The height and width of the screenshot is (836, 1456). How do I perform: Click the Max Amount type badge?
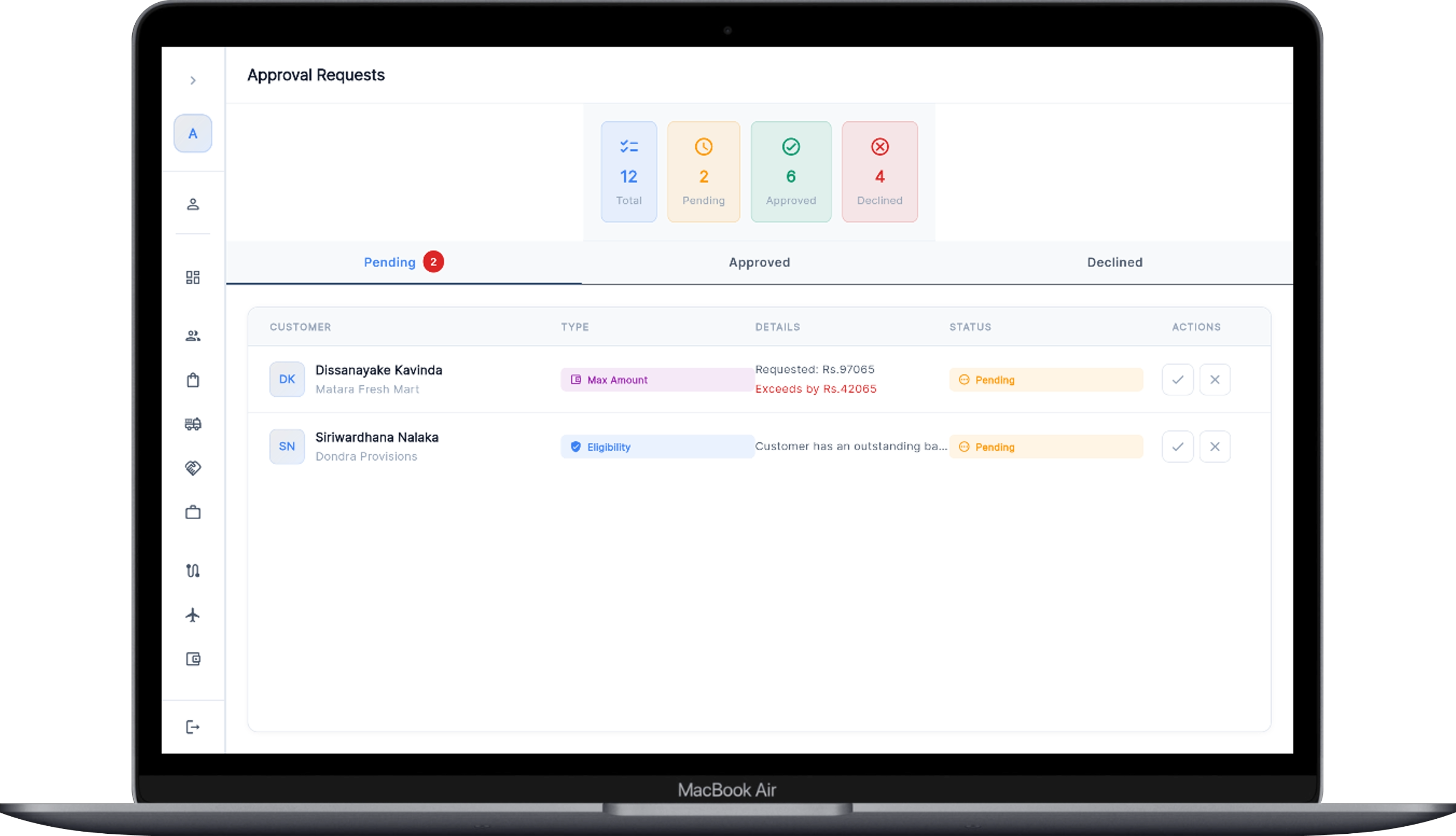click(657, 380)
